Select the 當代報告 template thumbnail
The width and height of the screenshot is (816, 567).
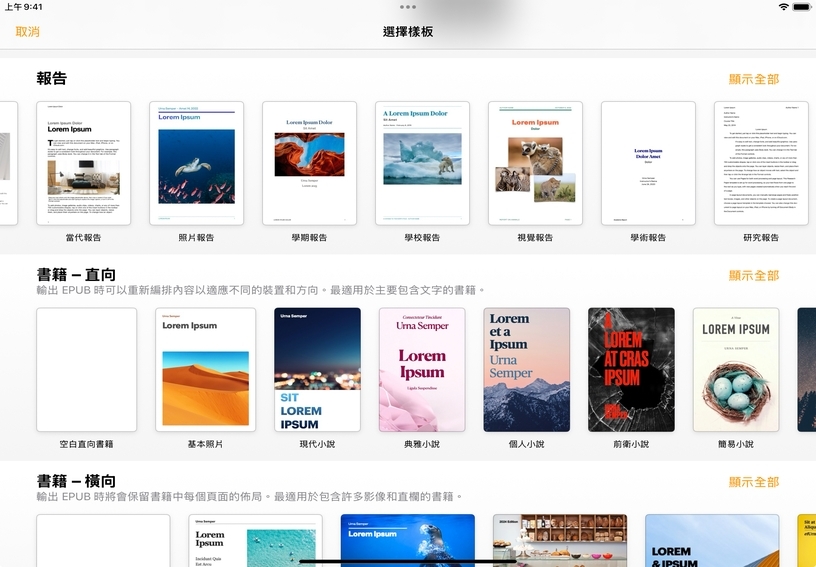(84, 163)
